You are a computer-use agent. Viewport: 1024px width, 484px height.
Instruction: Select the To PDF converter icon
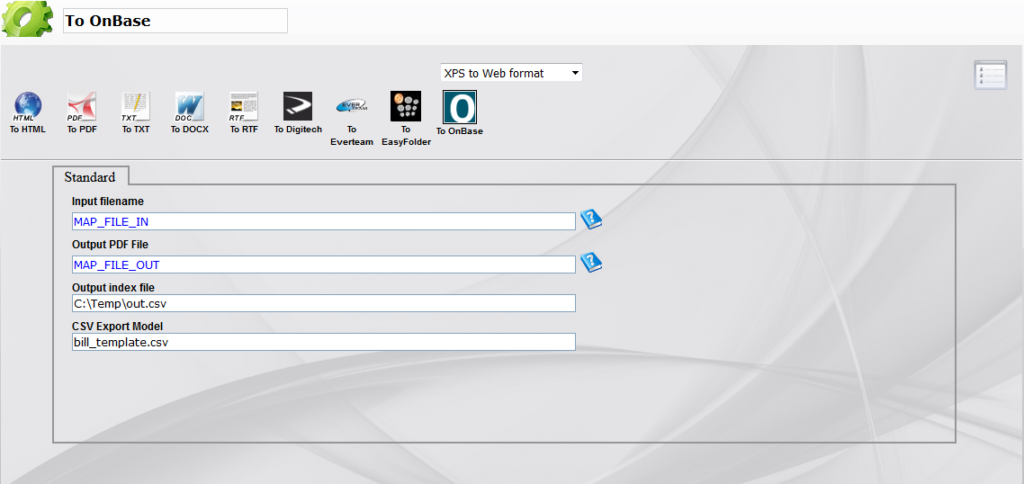tap(81, 106)
